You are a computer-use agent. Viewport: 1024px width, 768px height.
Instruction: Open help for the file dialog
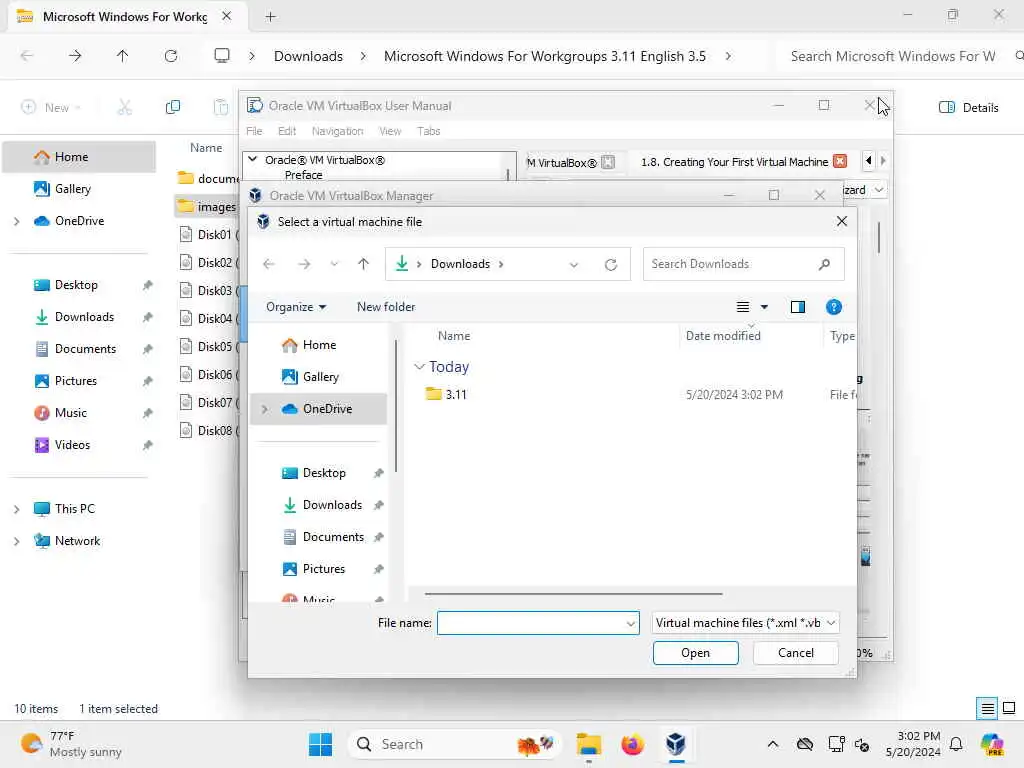coord(833,307)
